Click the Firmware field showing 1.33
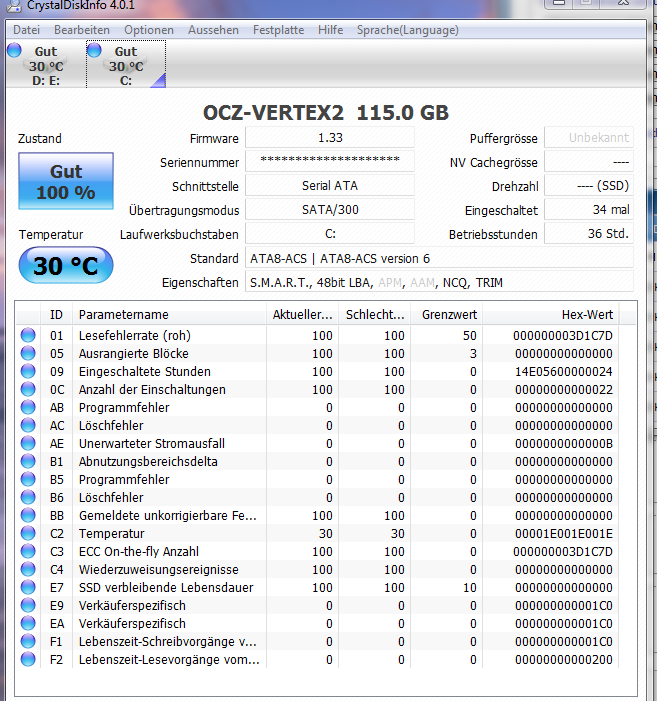This screenshot has width=657, height=701. 330,138
